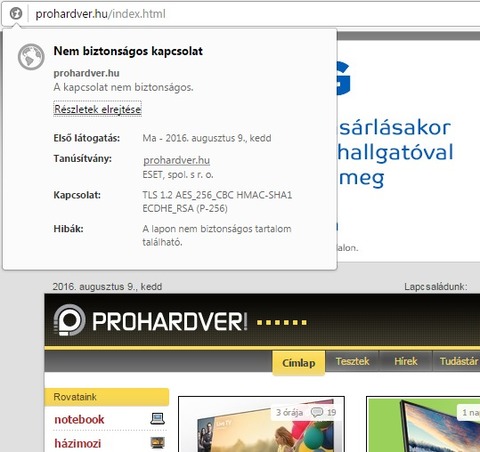The width and height of the screenshot is (480, 452).
Task: Click the 'TLS 1.2 AES_256_CBC HMAC-SHA1' connection text
Action: click(x=217, y=195)
